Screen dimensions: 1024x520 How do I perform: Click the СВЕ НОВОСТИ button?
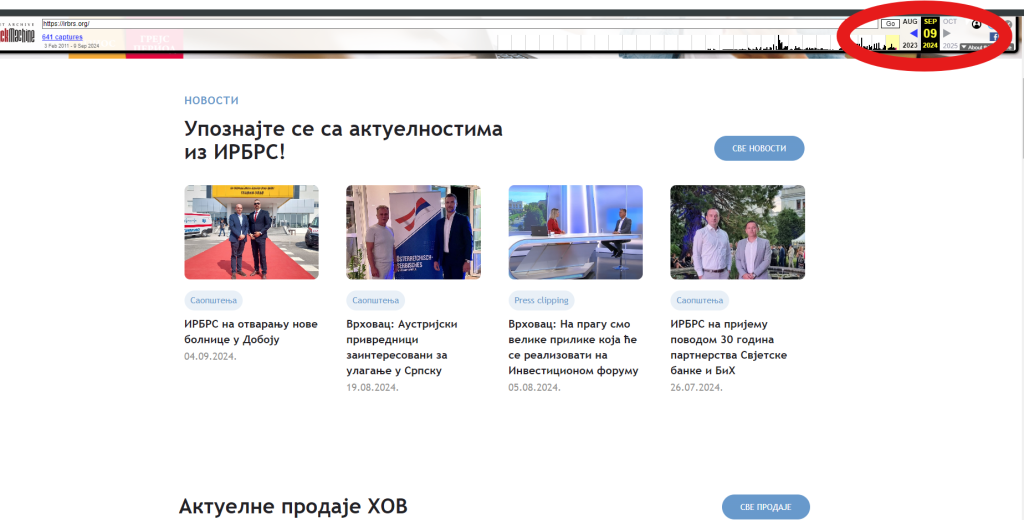pos(759,148)
